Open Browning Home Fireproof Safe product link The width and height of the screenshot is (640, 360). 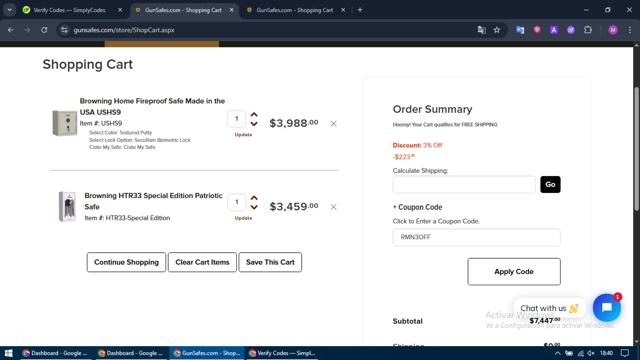tap(152, 106)
